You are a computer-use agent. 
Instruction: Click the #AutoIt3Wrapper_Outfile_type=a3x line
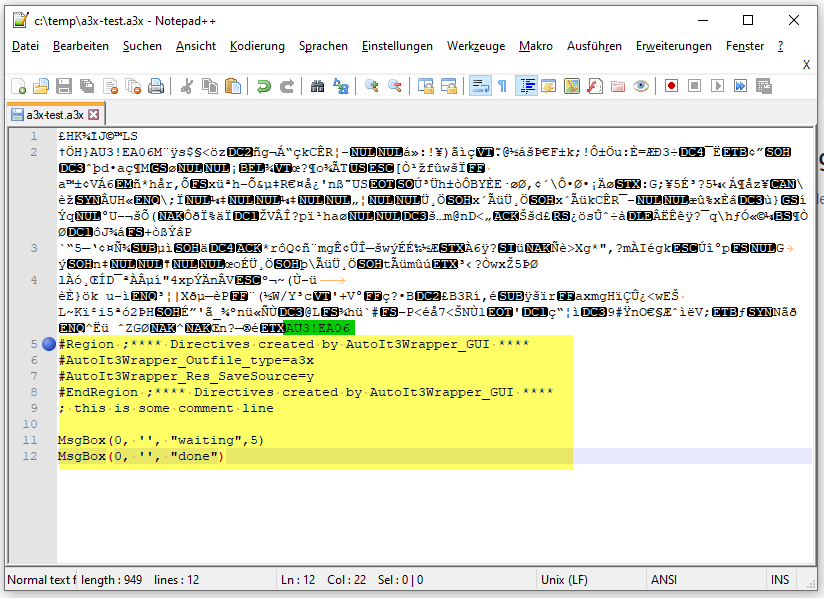click(x=186, y=360)
